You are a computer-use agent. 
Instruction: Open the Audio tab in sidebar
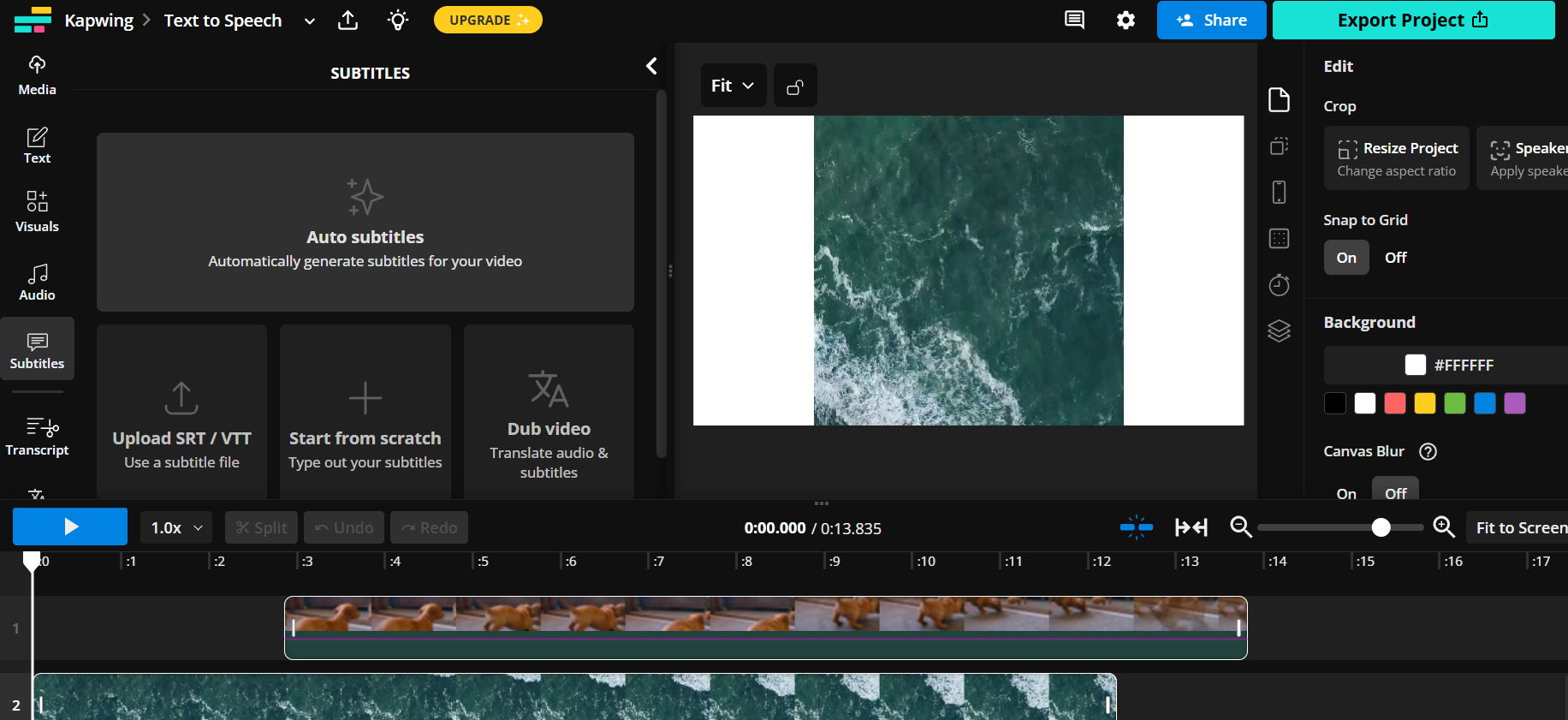coord(38,282)
